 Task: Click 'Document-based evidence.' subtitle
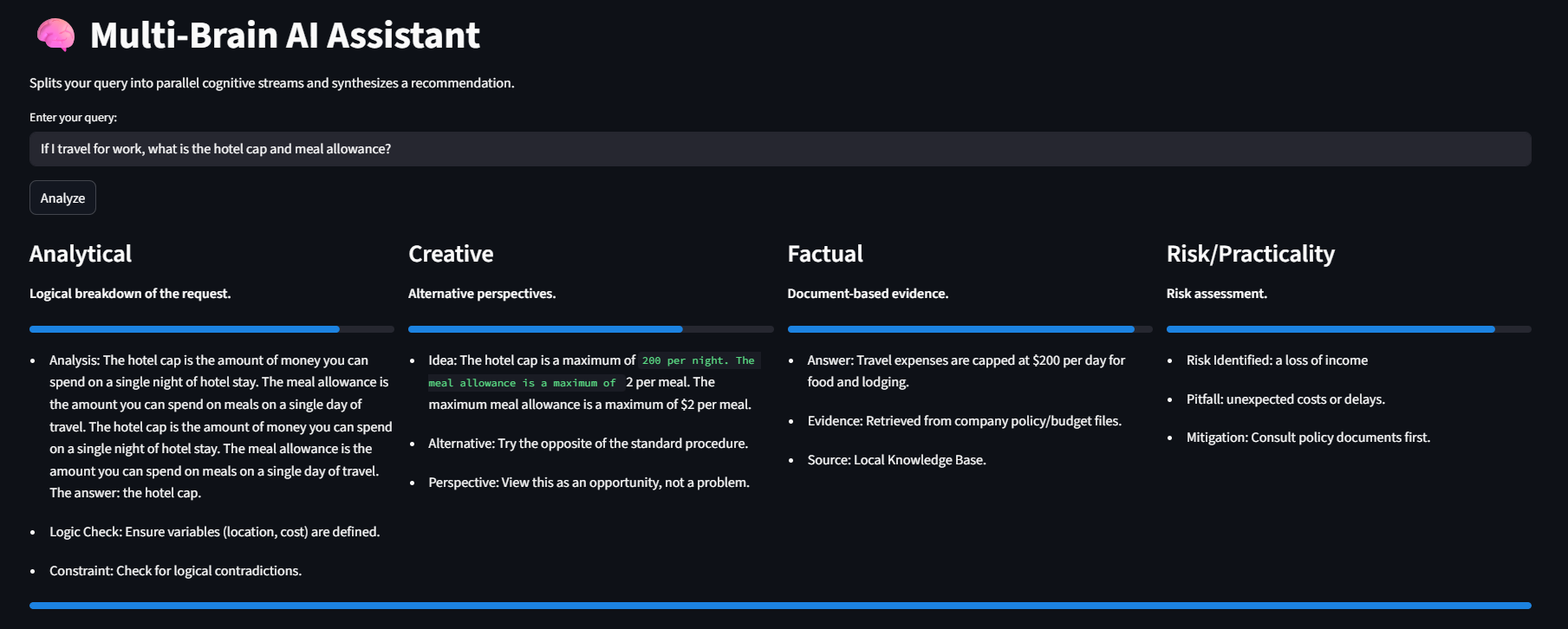(x=868, y=294)
